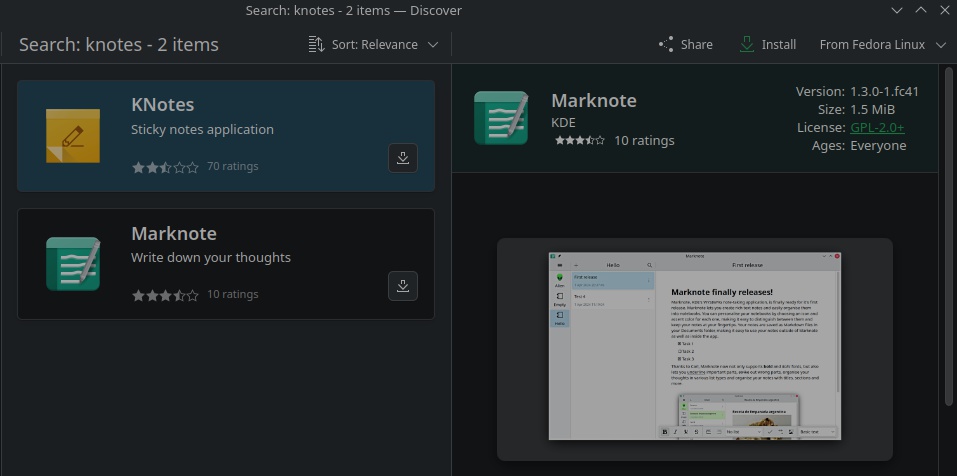Click the 'Search: knotes - 2 items' page heading
Screen dimensions: 957x476
pos(119,45)
